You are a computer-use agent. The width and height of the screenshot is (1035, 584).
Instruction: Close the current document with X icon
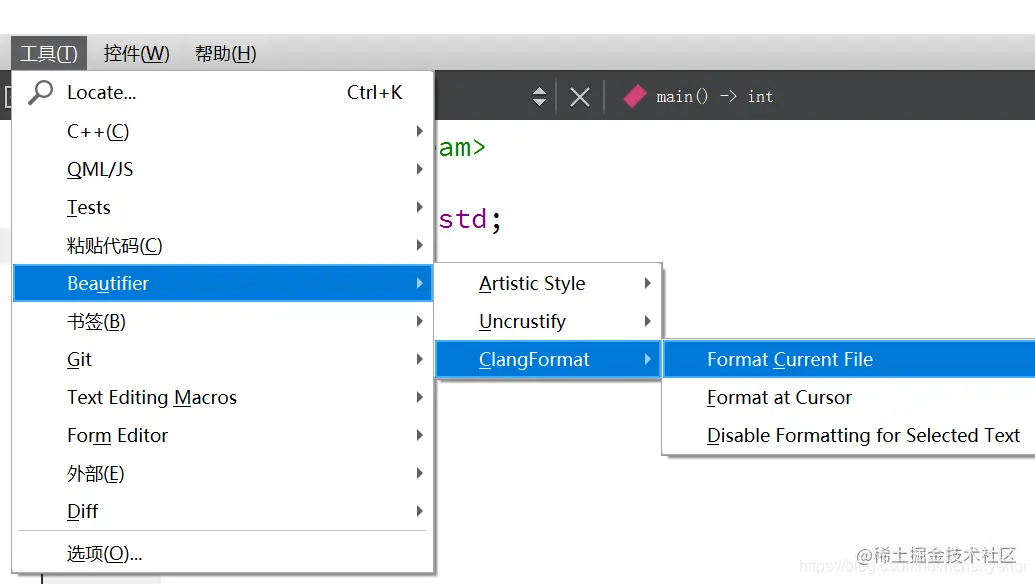point(580,98)
